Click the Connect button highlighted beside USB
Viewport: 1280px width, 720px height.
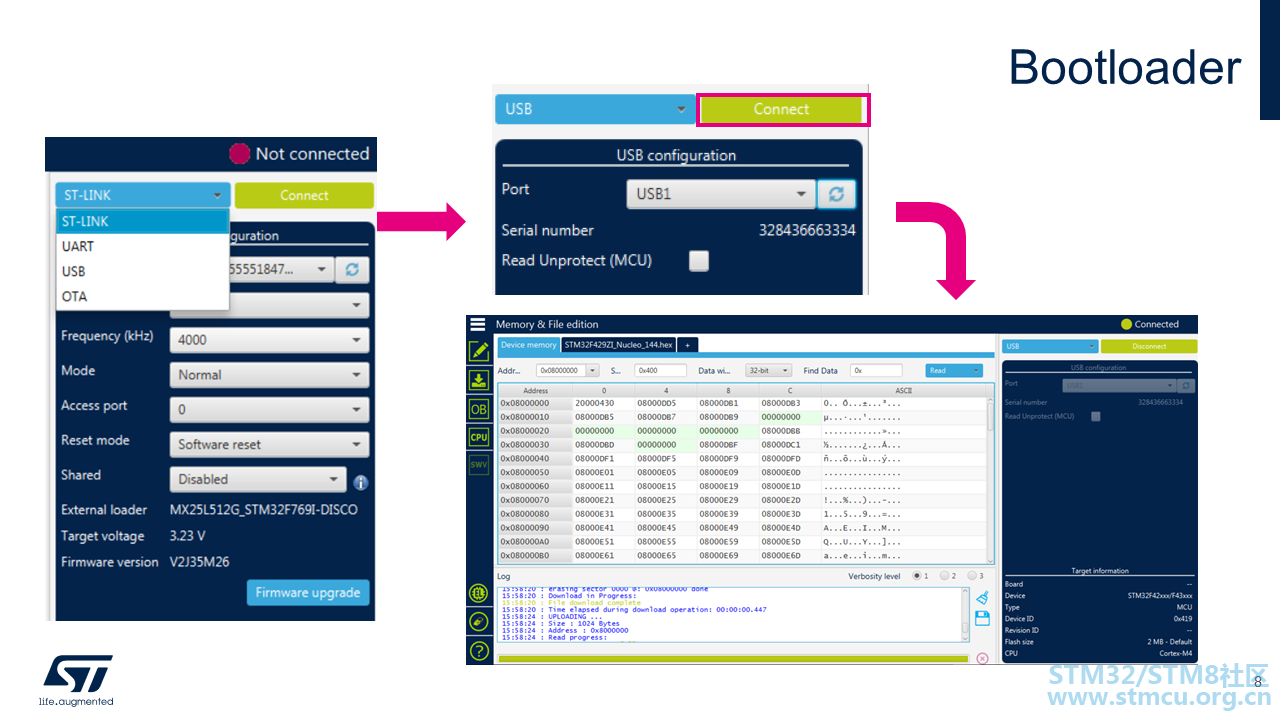click(782, 109)
